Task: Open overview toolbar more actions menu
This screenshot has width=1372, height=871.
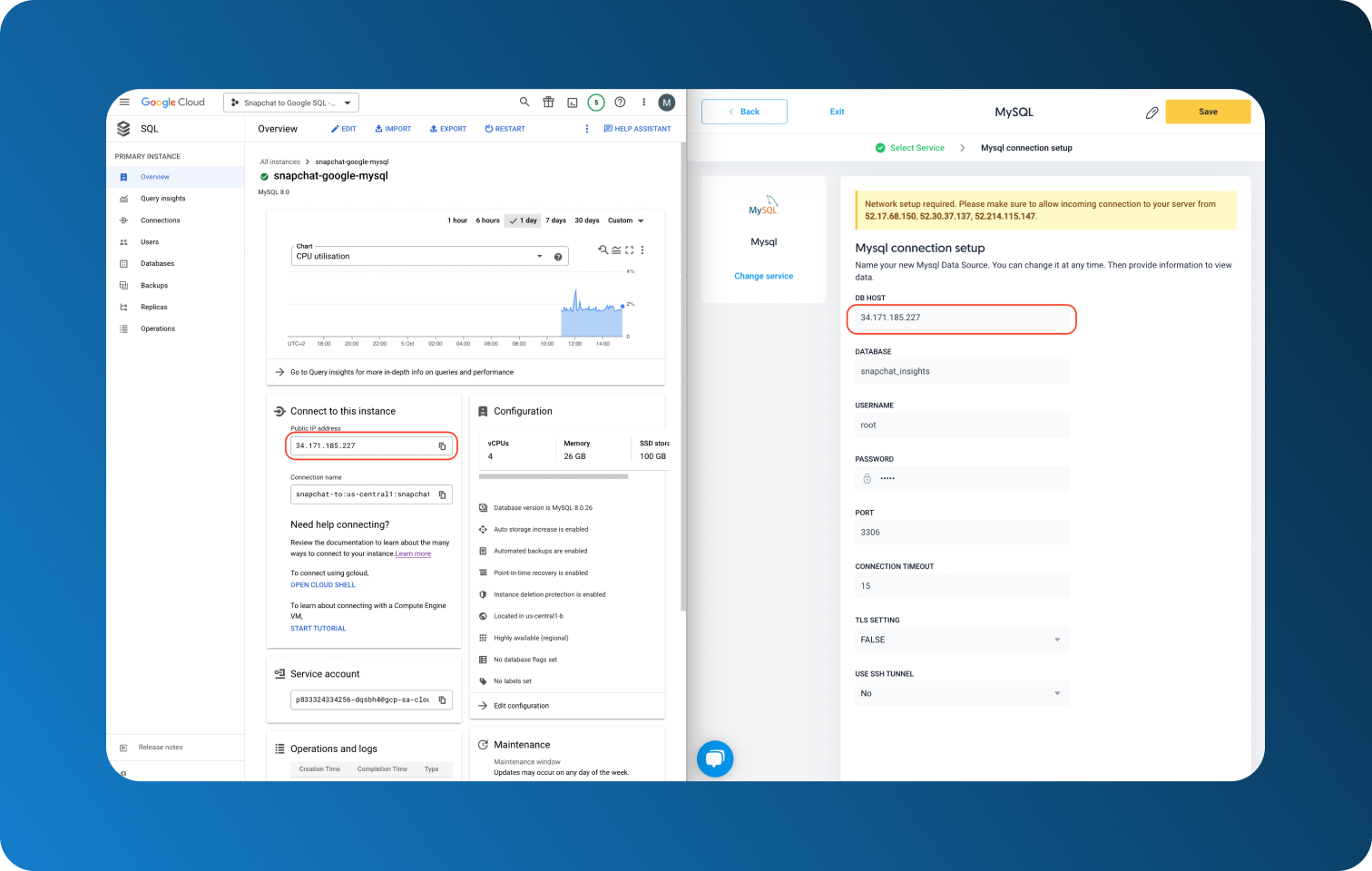Action: [x=587, y=129]
